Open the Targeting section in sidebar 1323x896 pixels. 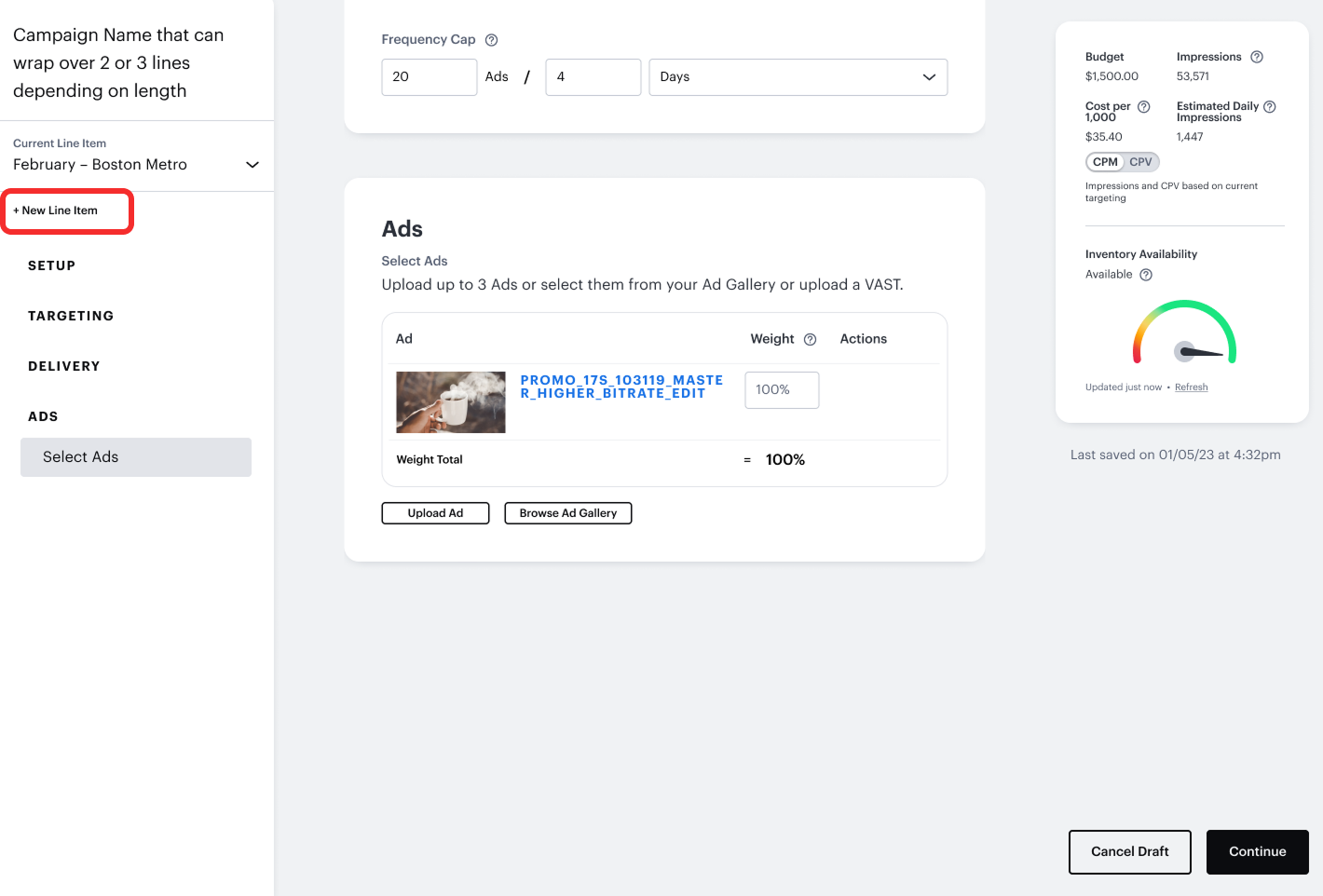click(x=71, y=316)
